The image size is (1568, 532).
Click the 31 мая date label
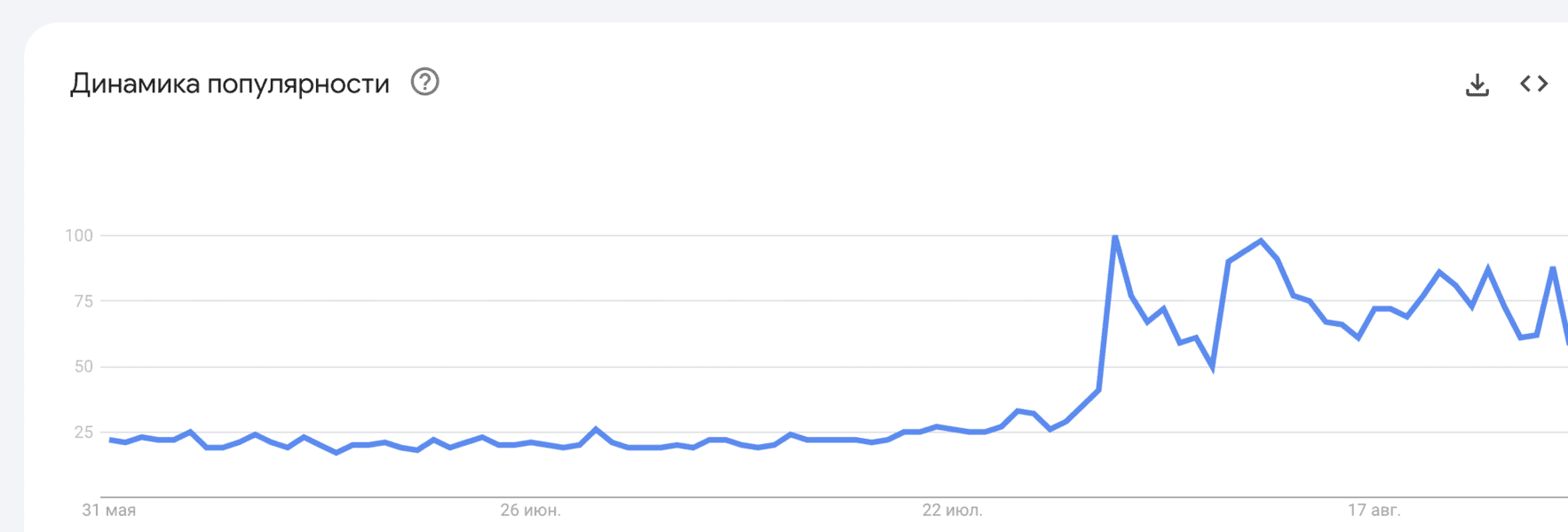[109, 511]
